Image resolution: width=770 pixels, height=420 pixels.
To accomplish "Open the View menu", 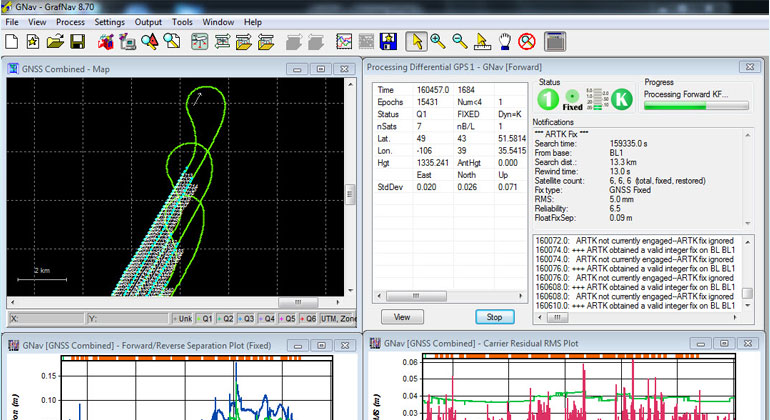I will pos(37,22).
